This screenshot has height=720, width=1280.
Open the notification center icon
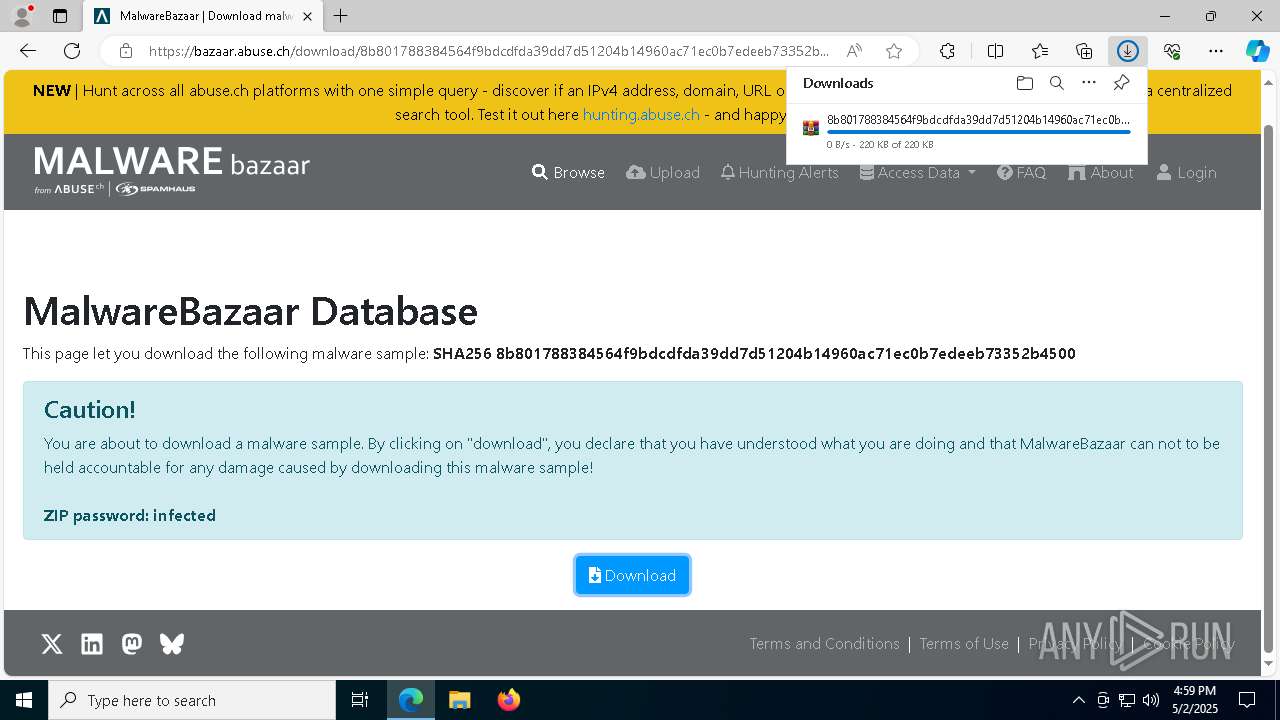point(1247,700)
